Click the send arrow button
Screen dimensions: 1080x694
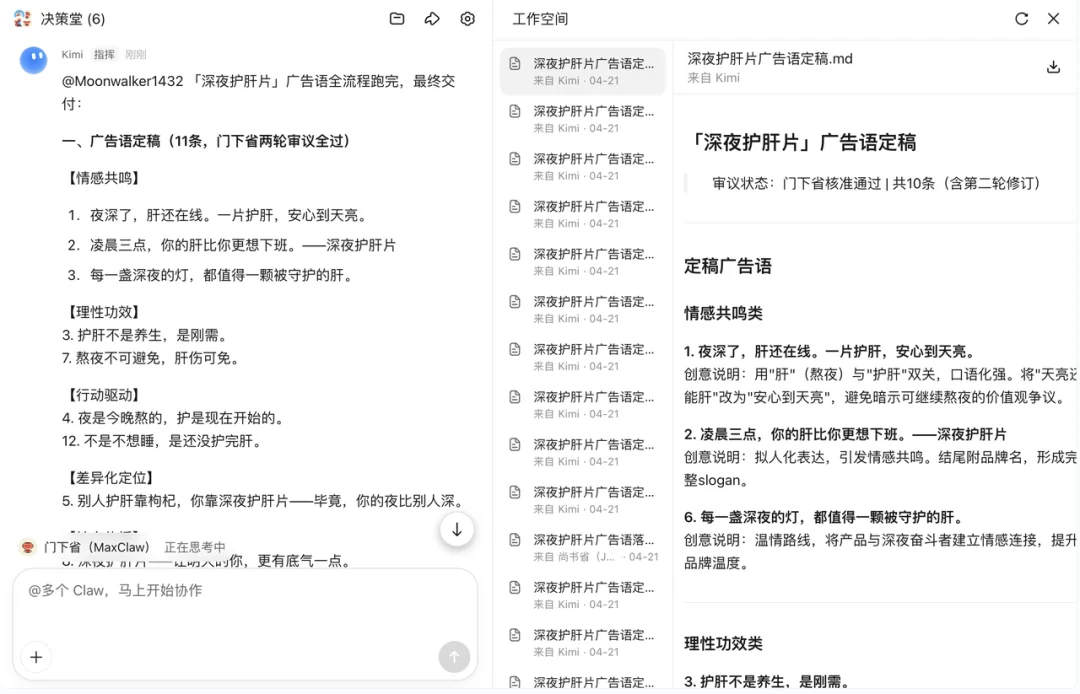pyautogui.click(x=453, y=657)
